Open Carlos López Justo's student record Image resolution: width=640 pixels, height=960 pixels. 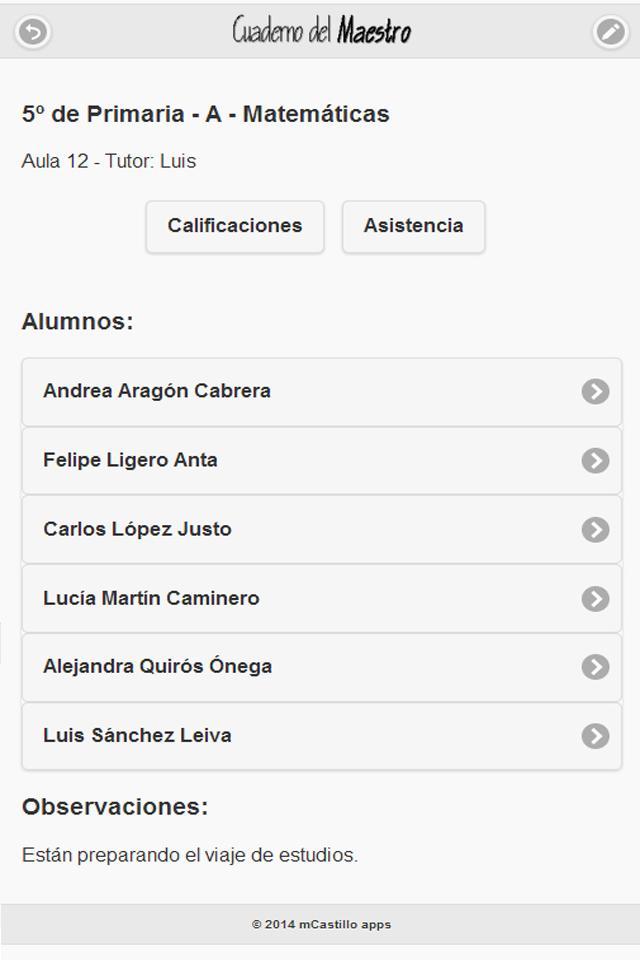pyautogui.click(x=137, y=529)
